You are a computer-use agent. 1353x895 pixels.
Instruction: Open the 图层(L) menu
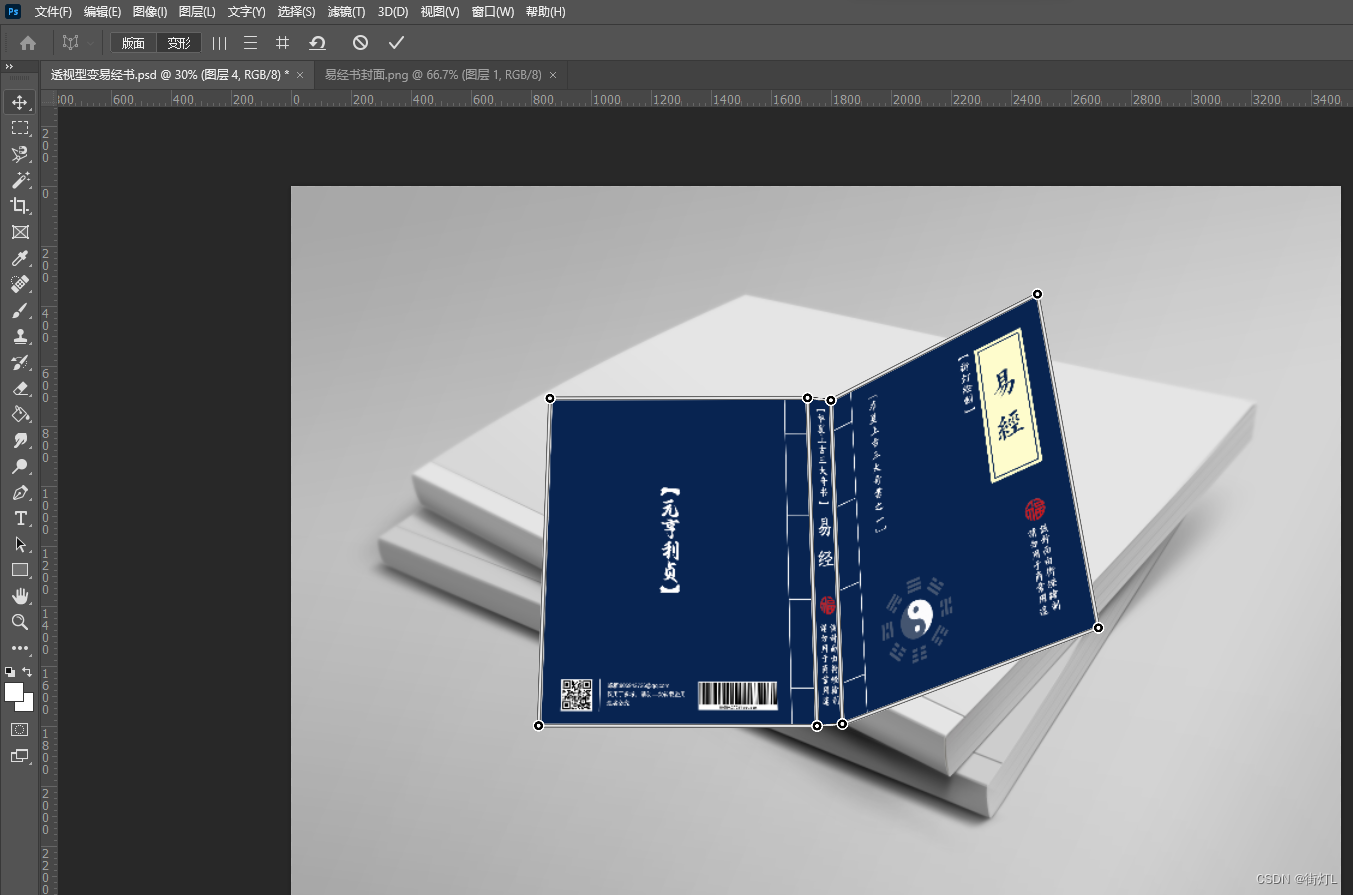click(197, 12)
